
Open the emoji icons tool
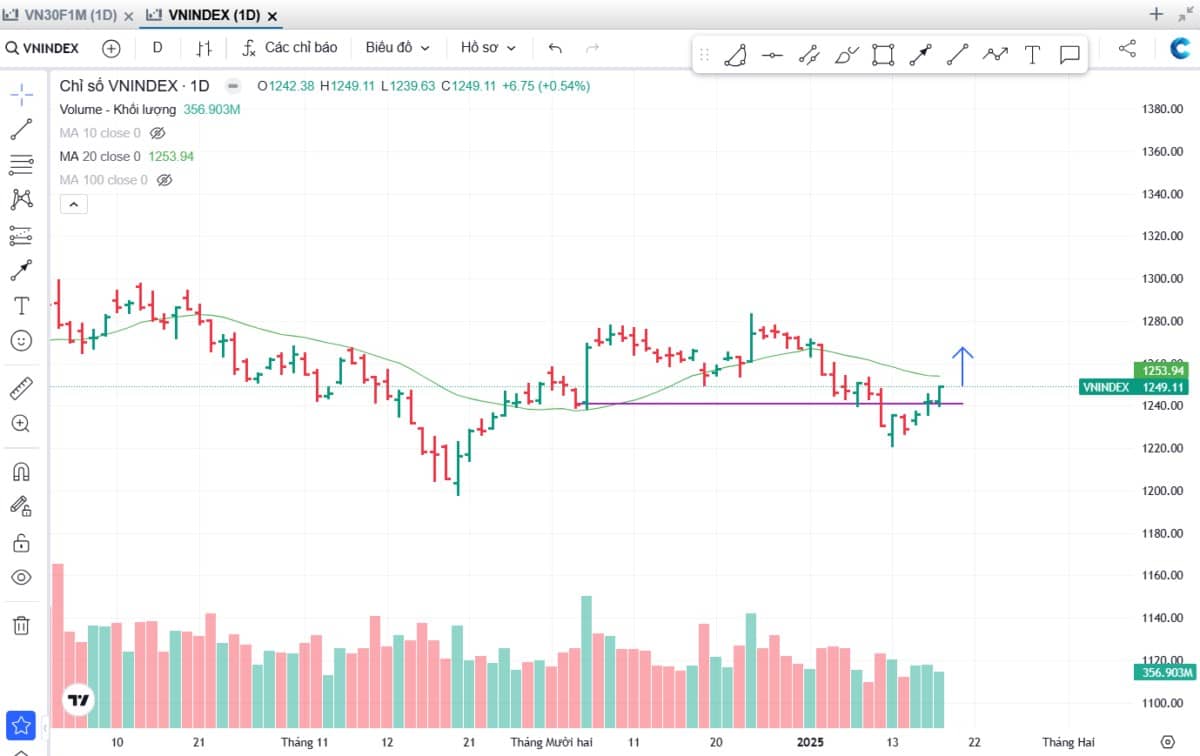(21, 341)
